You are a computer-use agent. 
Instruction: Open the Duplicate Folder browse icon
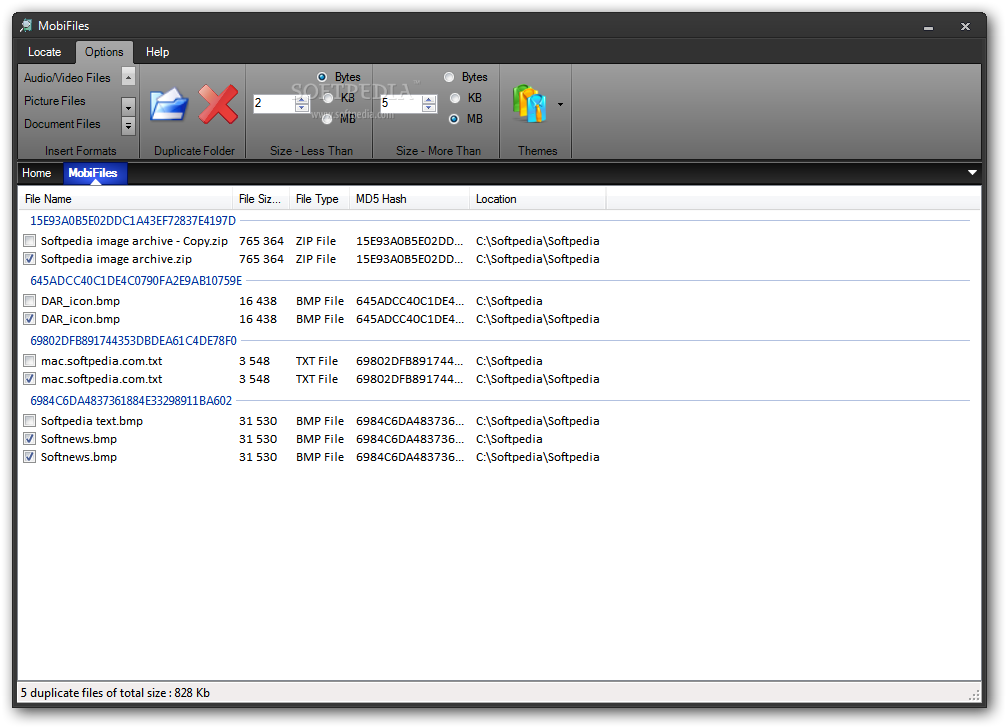pos(169,105)
